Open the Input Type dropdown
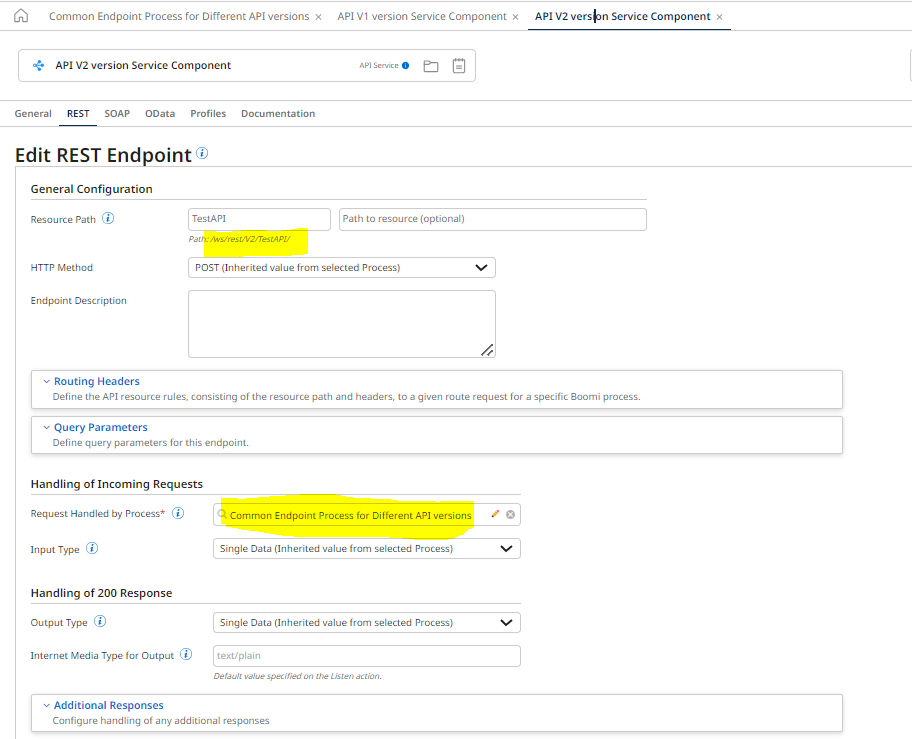Viewport: 912px width, 739px height. point(365,548)
